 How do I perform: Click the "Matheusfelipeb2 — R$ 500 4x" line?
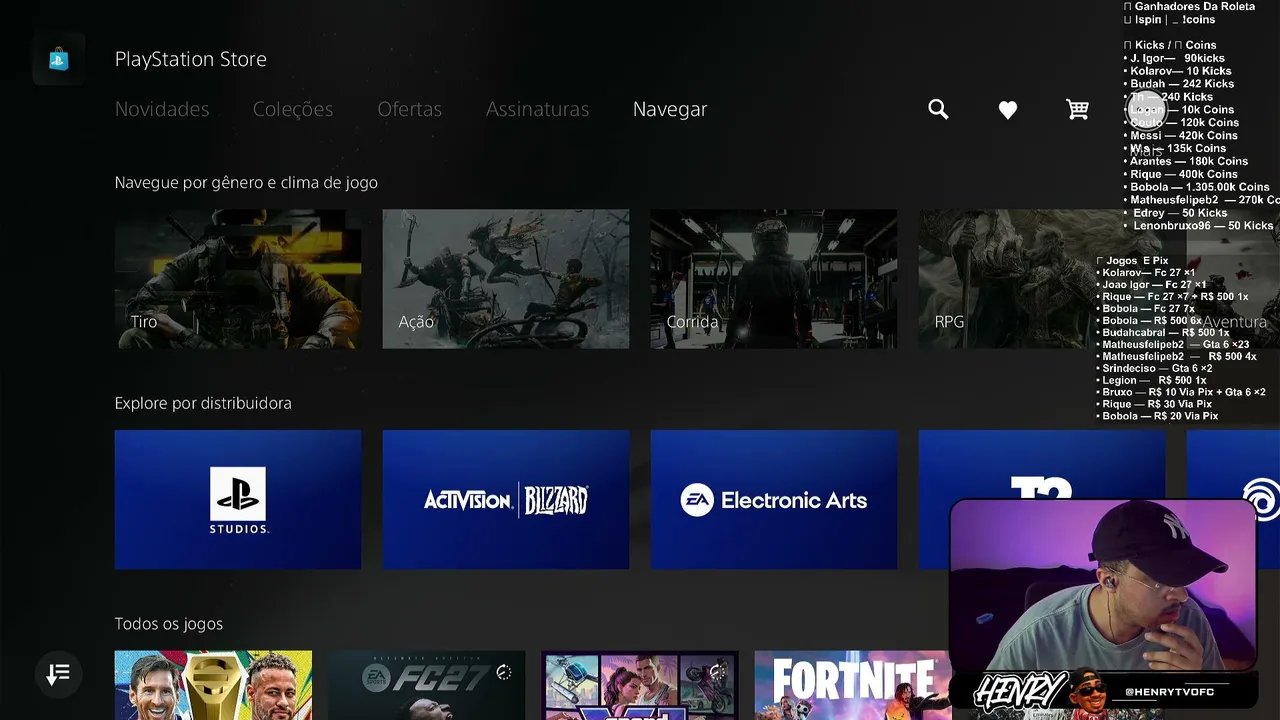tap(1176, 357)
